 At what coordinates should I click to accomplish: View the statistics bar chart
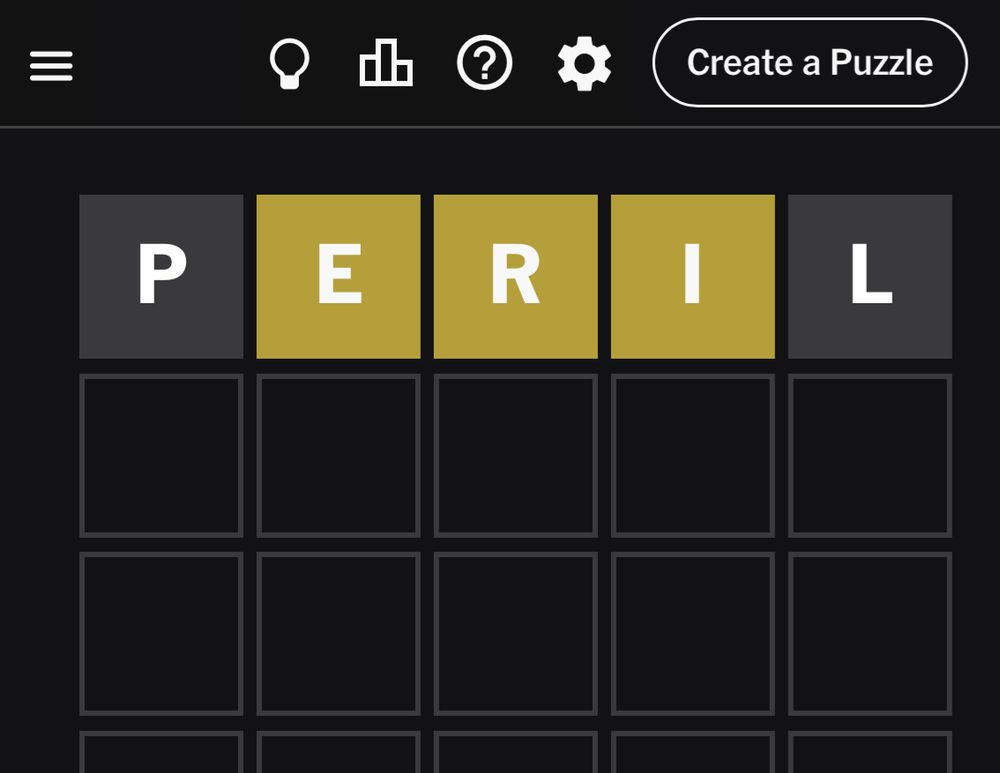click(387, 65)
